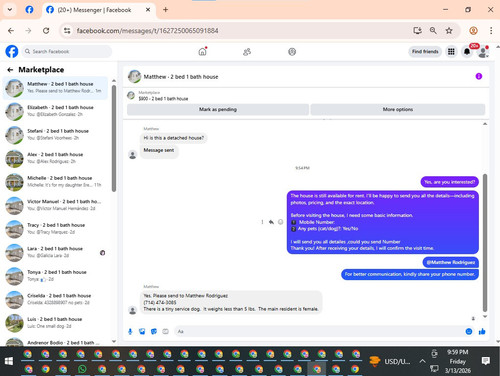Screen dimensions: 500x376
Task: Reply to the house details message arrow
Action: 271,222
